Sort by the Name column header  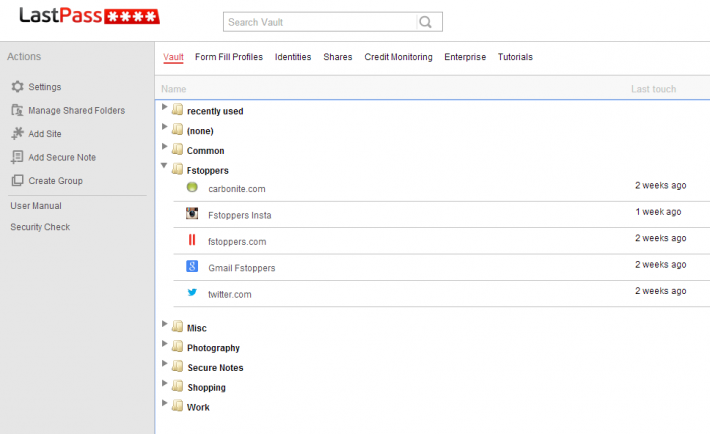(173, 89)
